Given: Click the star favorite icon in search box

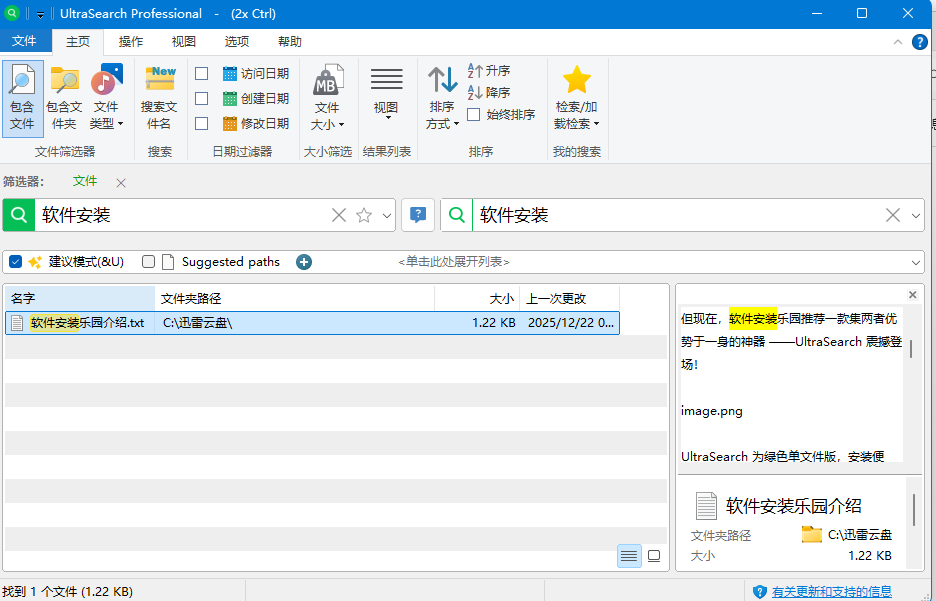Looking at the screenshot, I should pos(364,215).
